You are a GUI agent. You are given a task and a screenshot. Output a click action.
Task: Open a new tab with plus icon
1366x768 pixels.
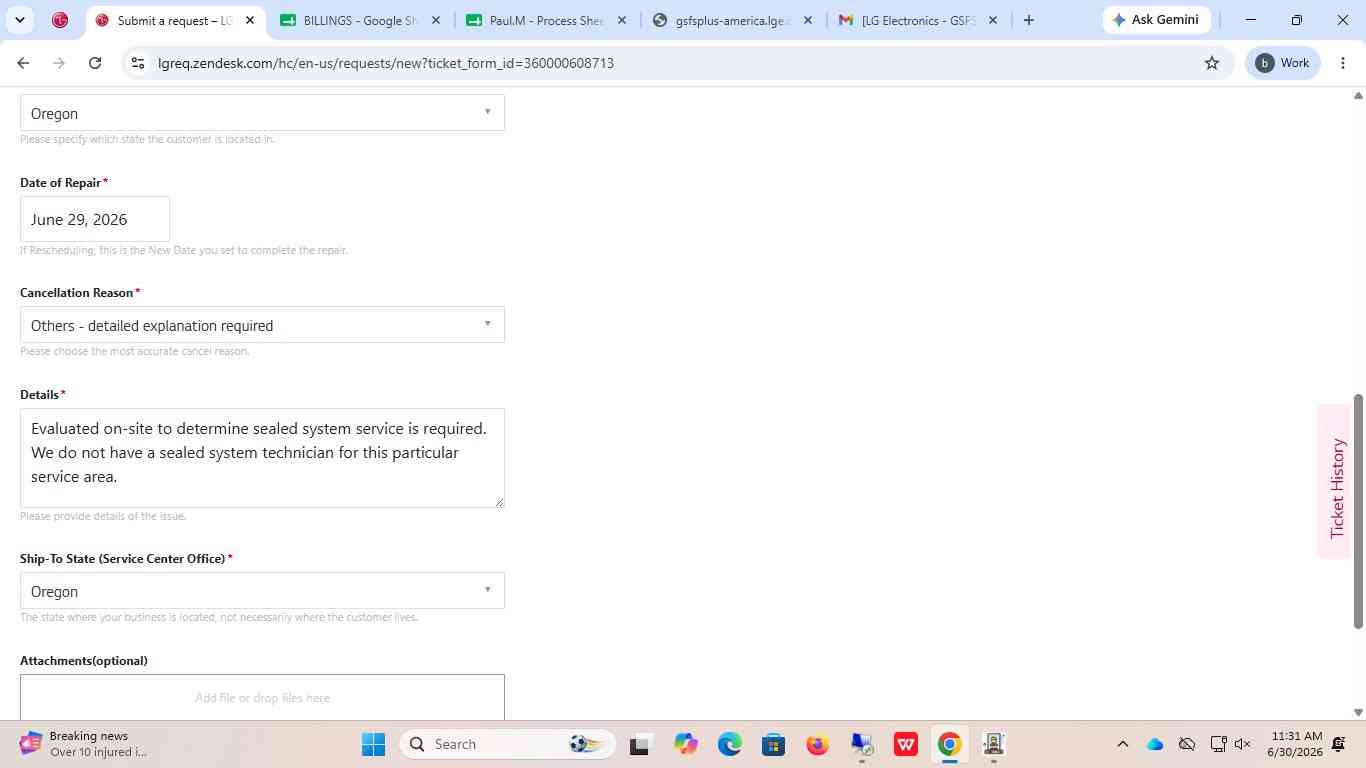pos(1028,20)
